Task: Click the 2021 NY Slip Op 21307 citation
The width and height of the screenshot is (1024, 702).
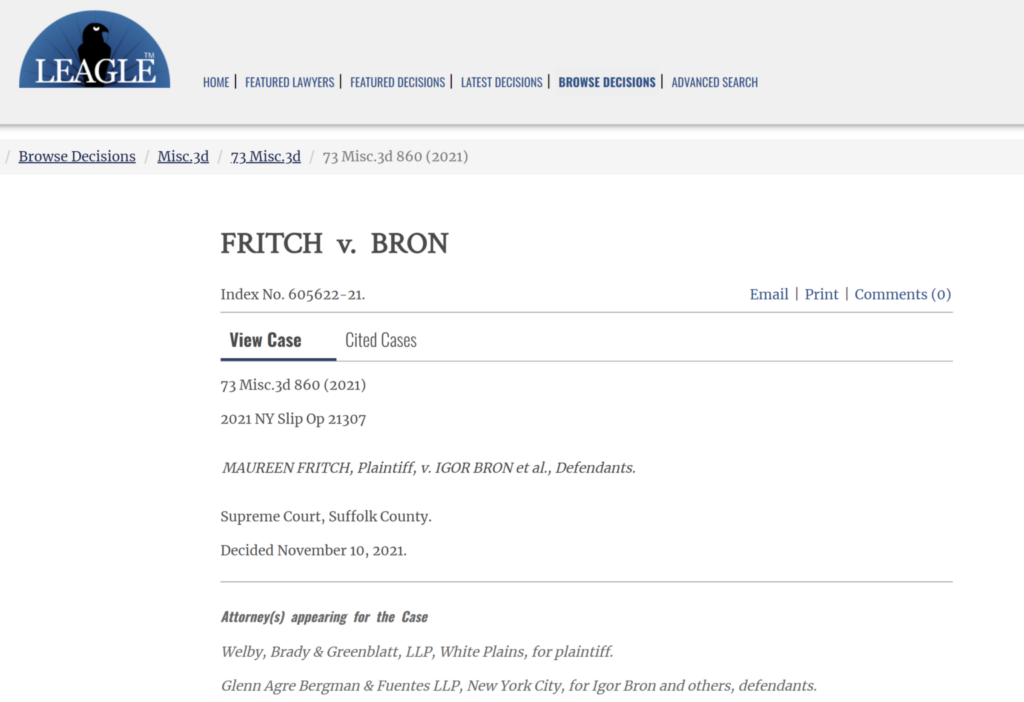Action: point(293,419)
